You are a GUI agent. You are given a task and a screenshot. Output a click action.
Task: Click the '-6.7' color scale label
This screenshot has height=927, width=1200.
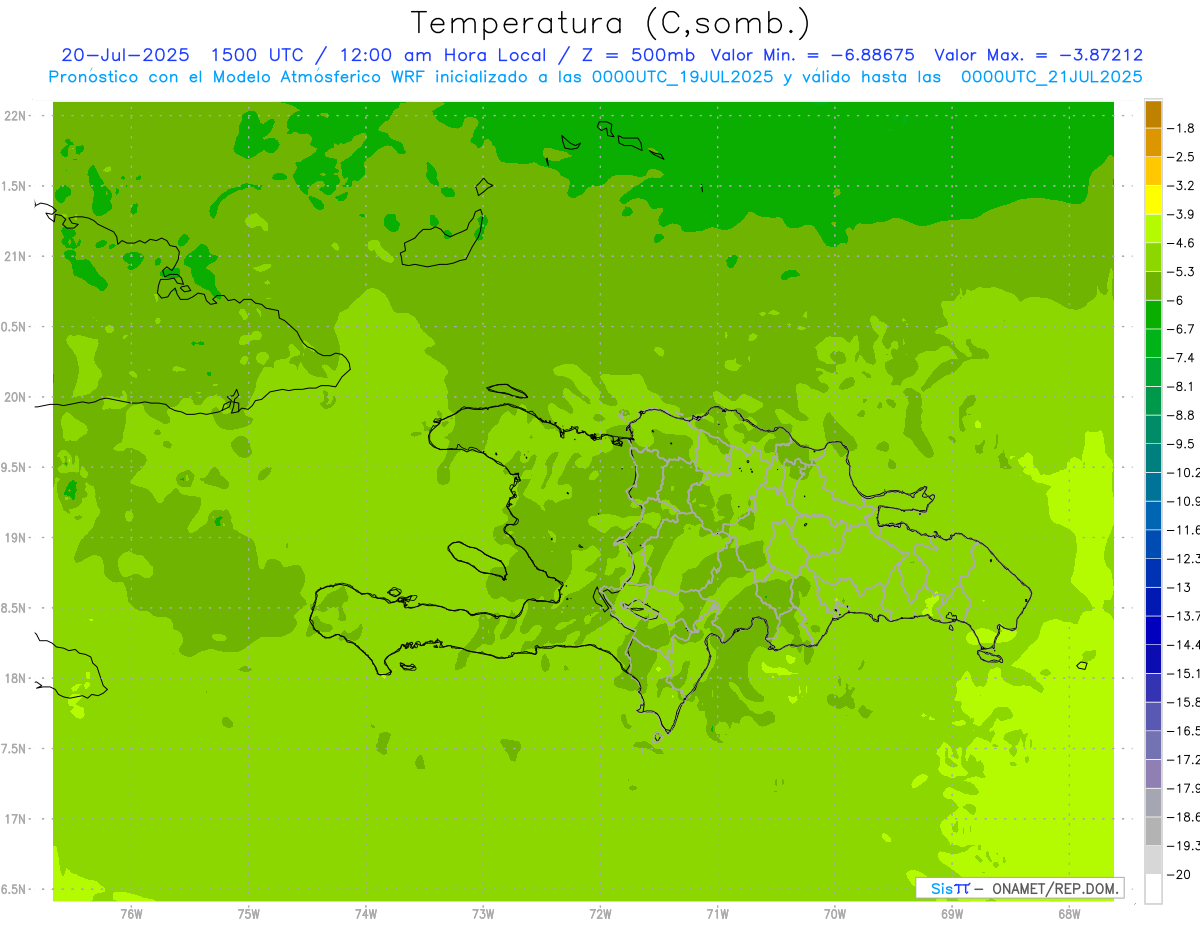tap(1181, 329)
